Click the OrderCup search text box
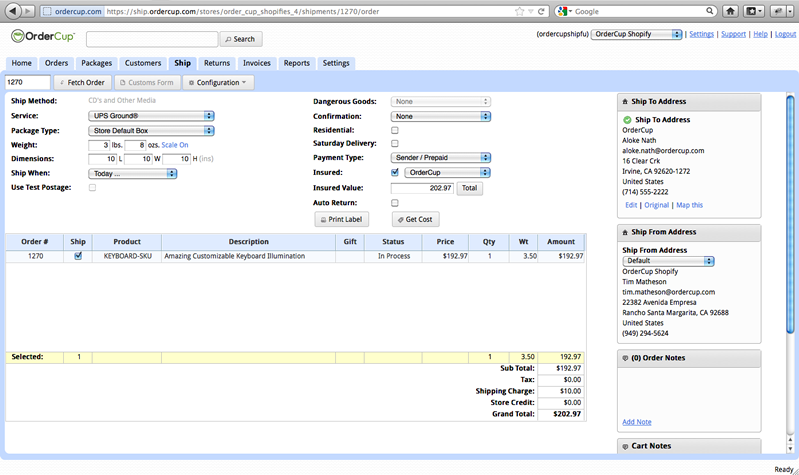The width and height of the screenshot is (799, 475). tap(152, 39)
